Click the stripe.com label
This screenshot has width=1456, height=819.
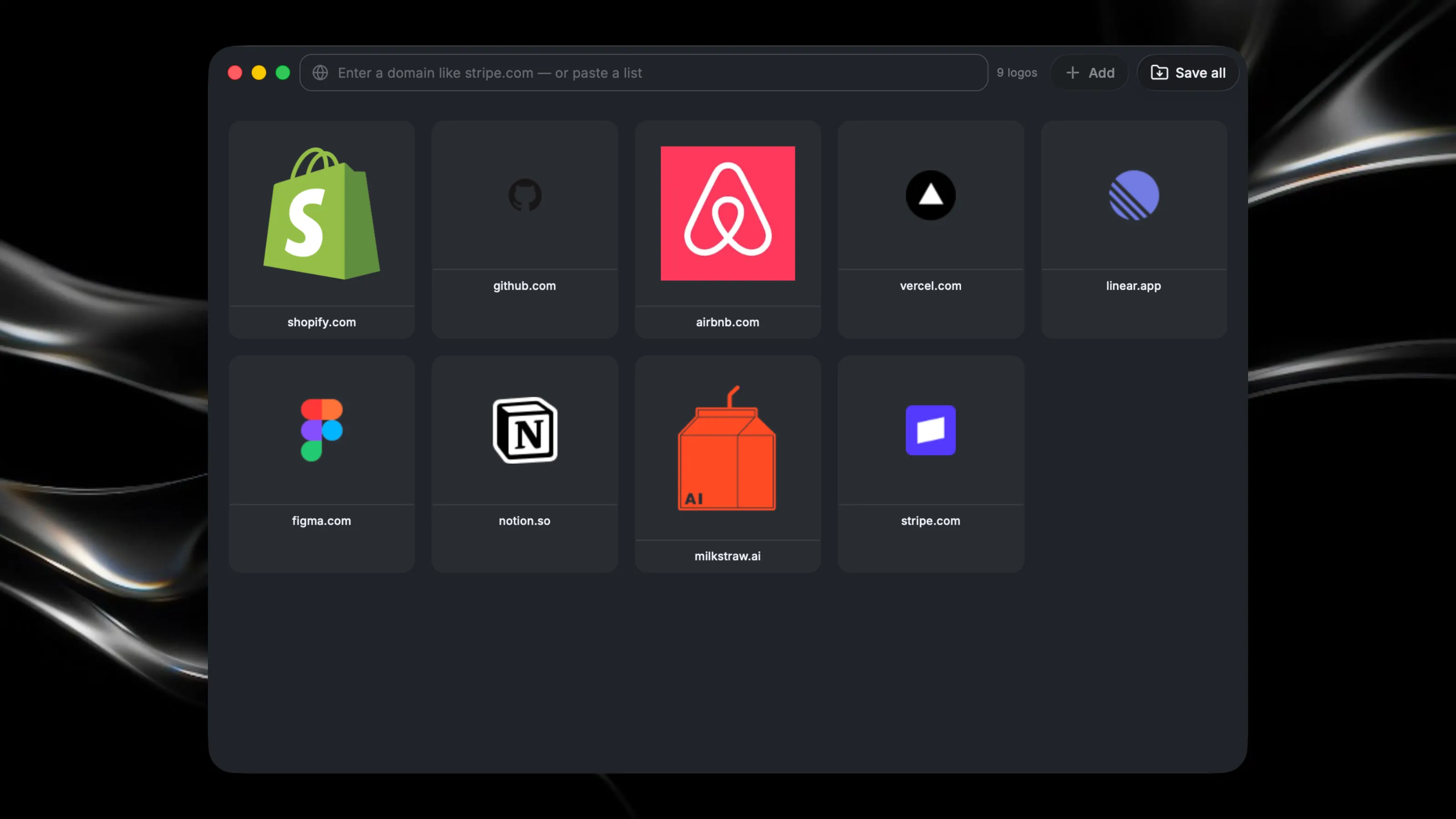point(930,521)
